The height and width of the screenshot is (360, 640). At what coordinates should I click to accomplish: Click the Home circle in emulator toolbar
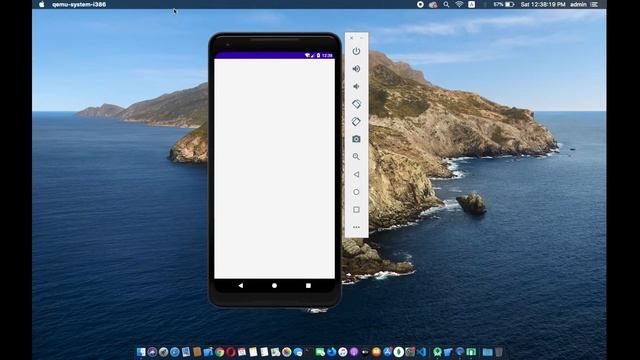point(356,192)
